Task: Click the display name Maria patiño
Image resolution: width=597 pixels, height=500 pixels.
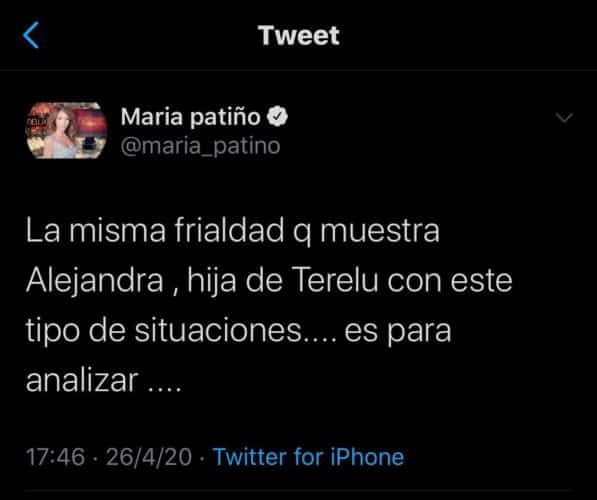Action: (190, 117)
